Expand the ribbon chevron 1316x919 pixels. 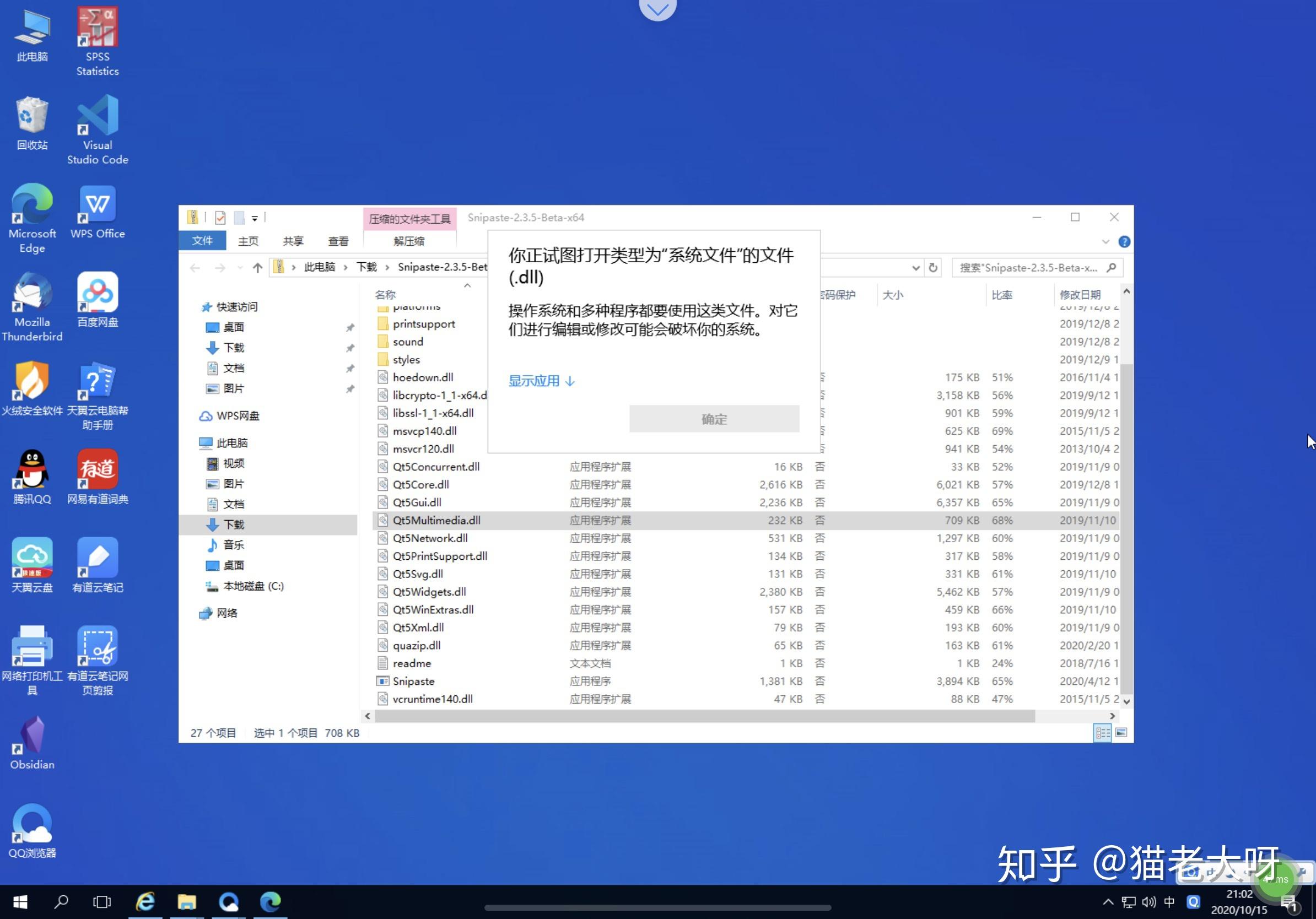pyautogui.click(x=1105, y=242)
